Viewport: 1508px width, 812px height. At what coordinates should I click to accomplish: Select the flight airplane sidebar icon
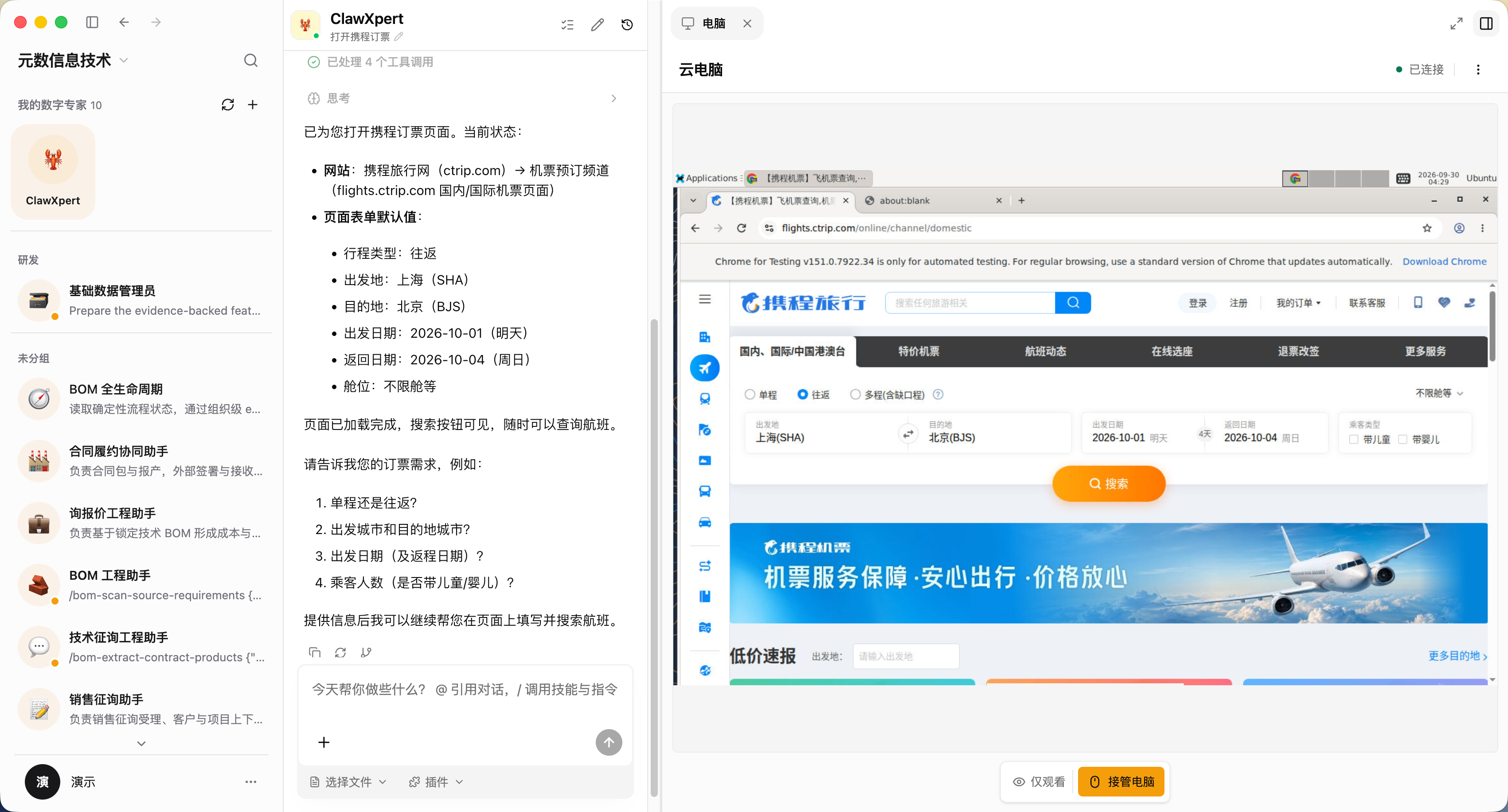click(x=705, y=368)
